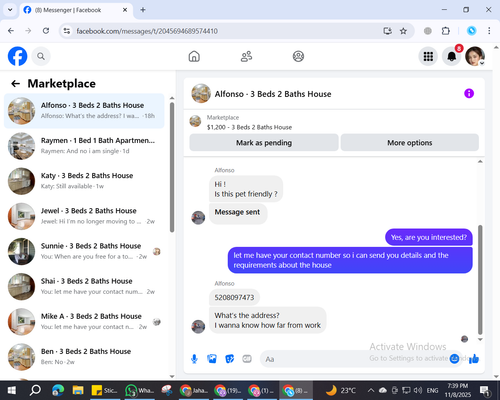Viewport: 500px width, 400px height.
Task: Choose a GIF icon
Action: [x=247, y=359]
